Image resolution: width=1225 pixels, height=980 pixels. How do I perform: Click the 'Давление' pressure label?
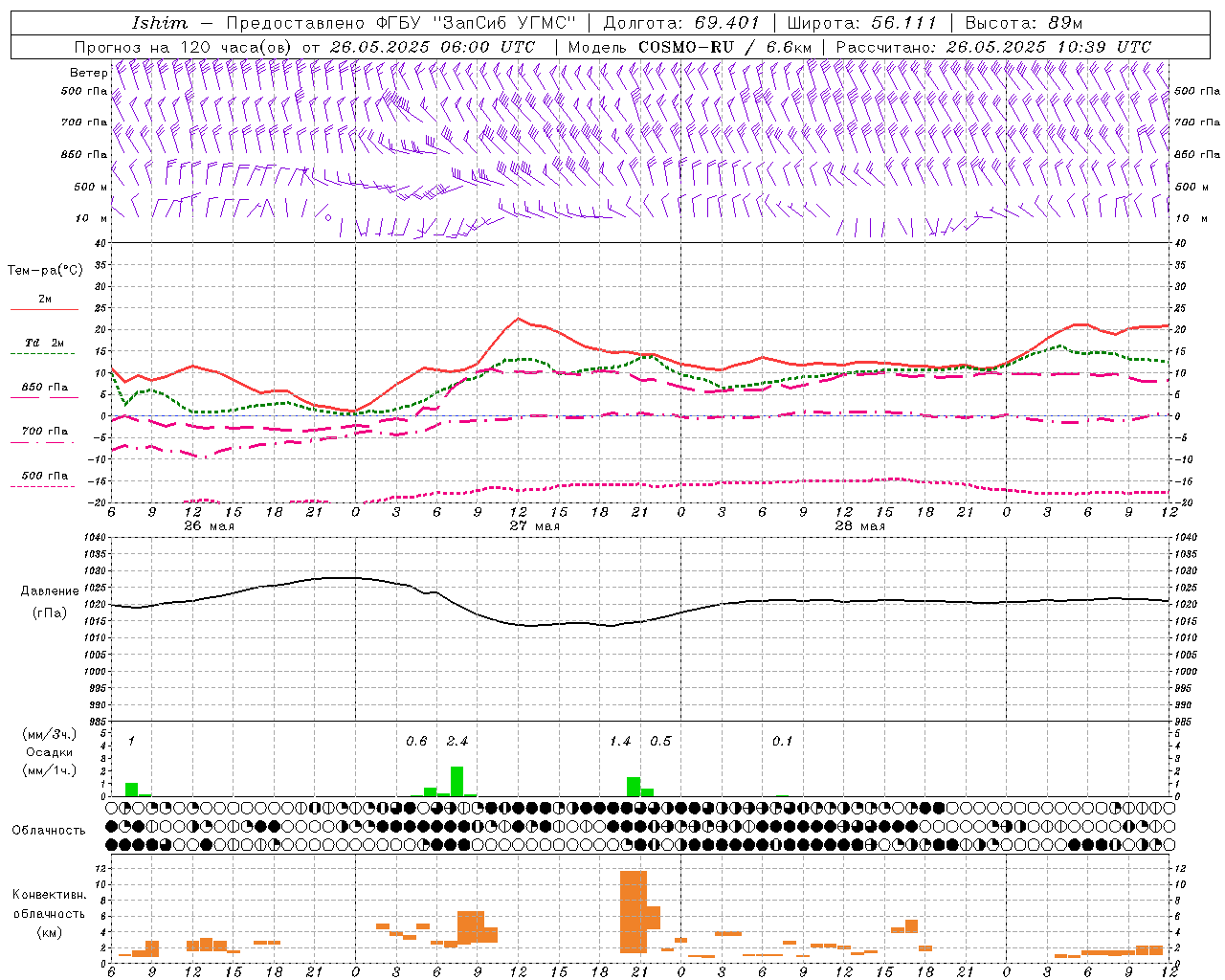(x=48, y=591)
